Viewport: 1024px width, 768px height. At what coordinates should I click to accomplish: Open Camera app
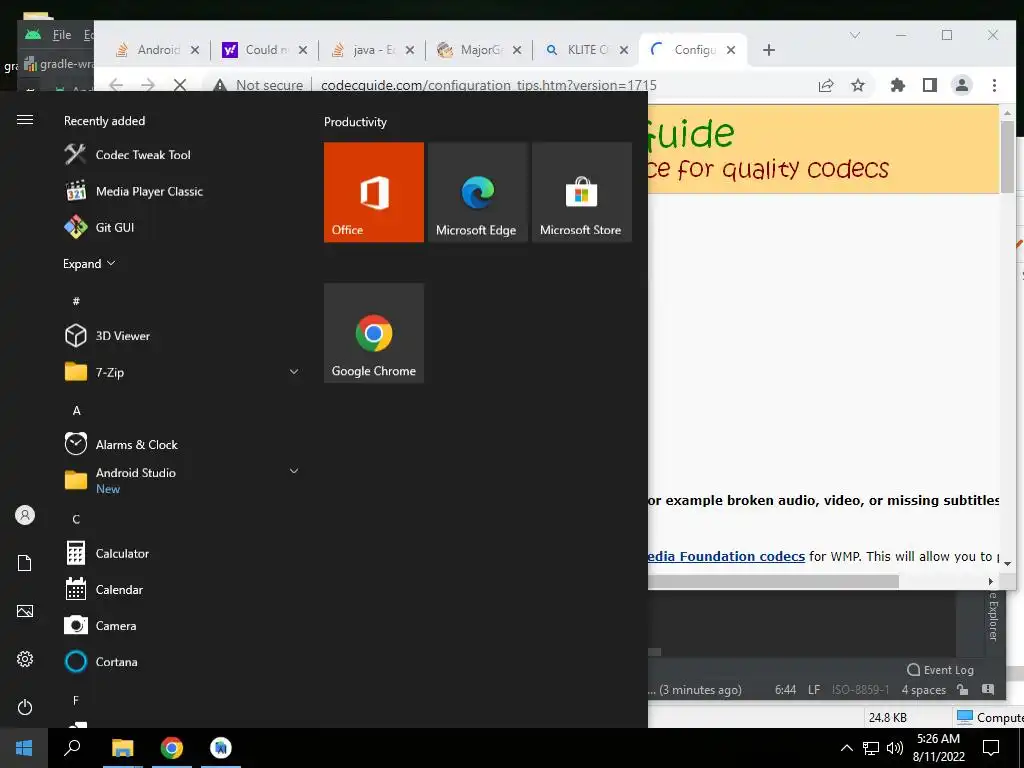(x=100, y=625)
